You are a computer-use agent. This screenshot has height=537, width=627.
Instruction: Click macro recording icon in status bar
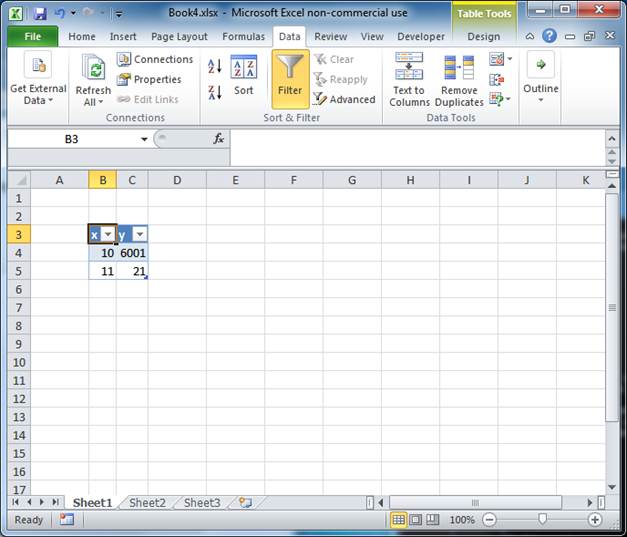point(67,519)
